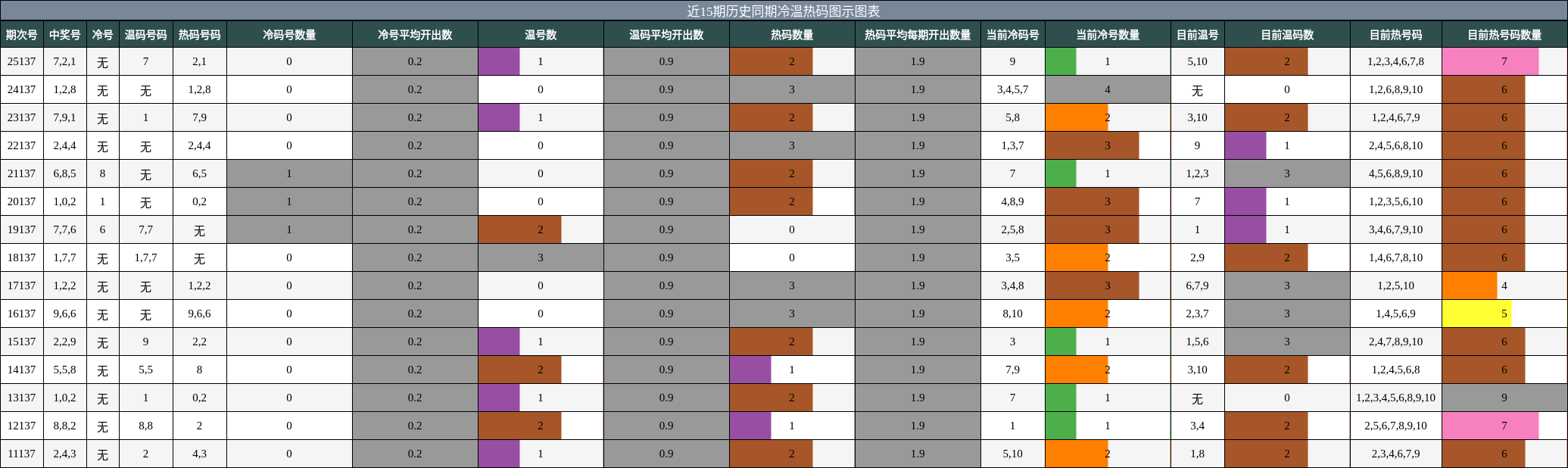Click the gray bar showing 4 in row 24137
The image size is (1568, 468).
pyautogui.click(x=1108, y=89)
